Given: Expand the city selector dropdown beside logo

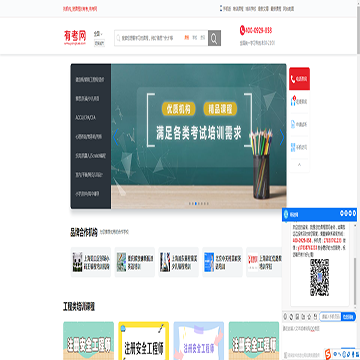Looking at the screenshot, I should (x=98, y=34).
